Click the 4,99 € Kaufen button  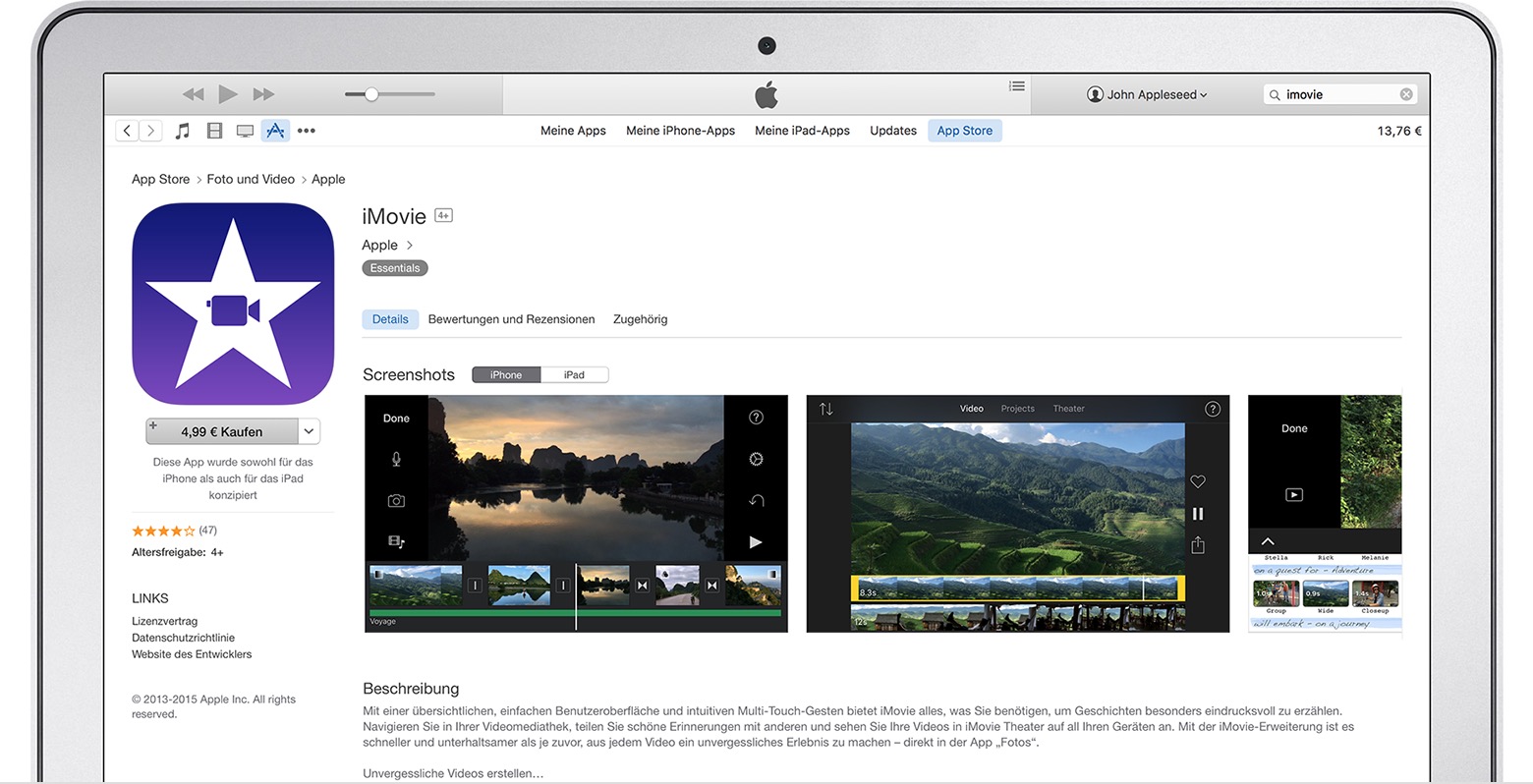[221, 431]
